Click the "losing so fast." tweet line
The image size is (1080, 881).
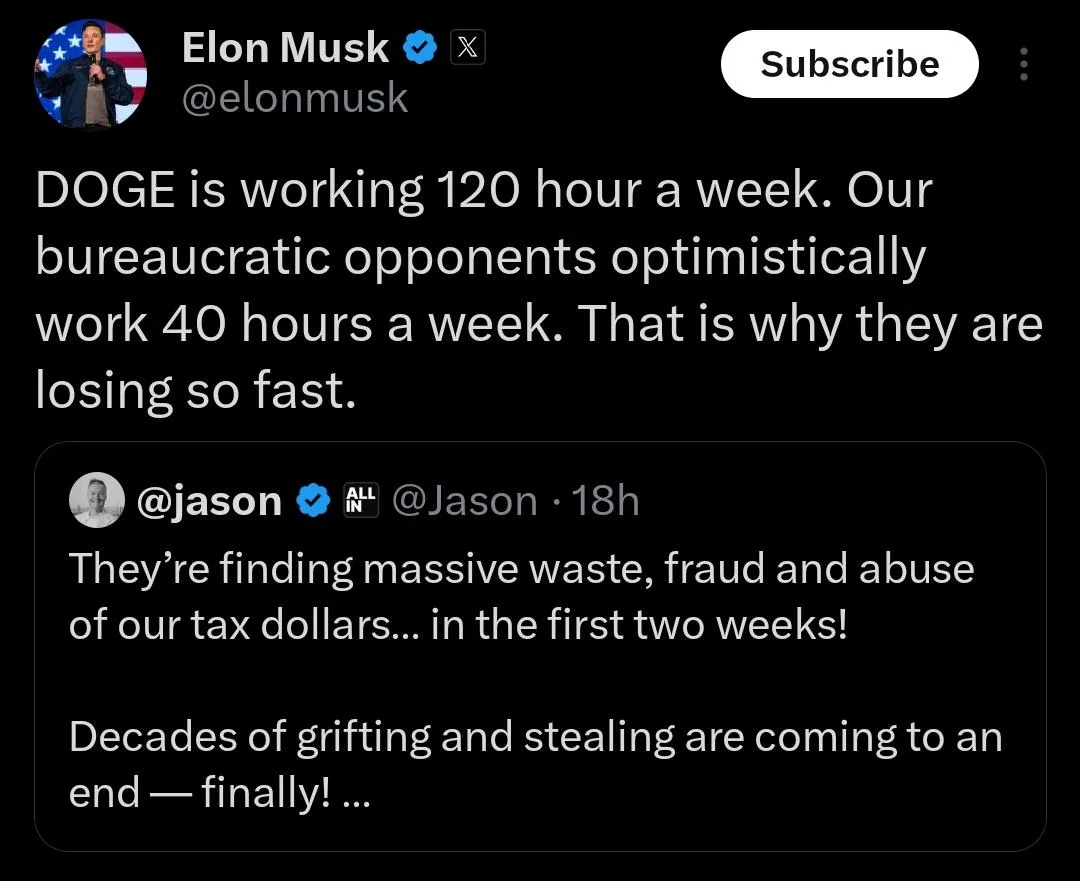click(x=195, y=392)
